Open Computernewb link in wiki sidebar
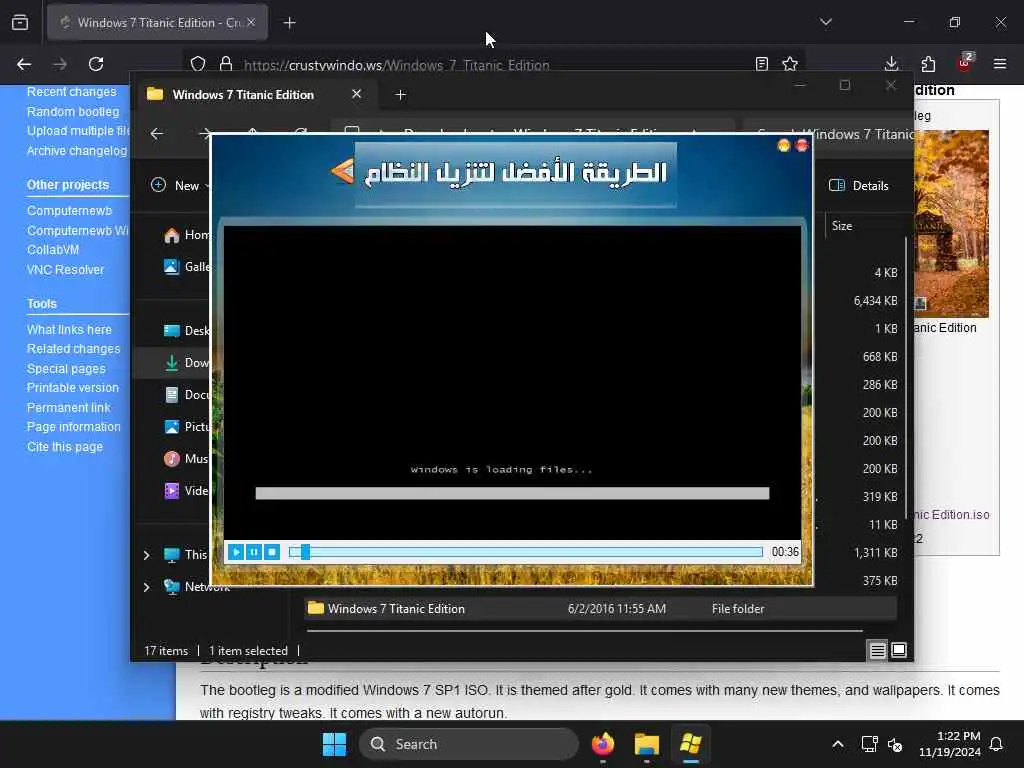Screen dimensions: 1024x768 [69, 211]
